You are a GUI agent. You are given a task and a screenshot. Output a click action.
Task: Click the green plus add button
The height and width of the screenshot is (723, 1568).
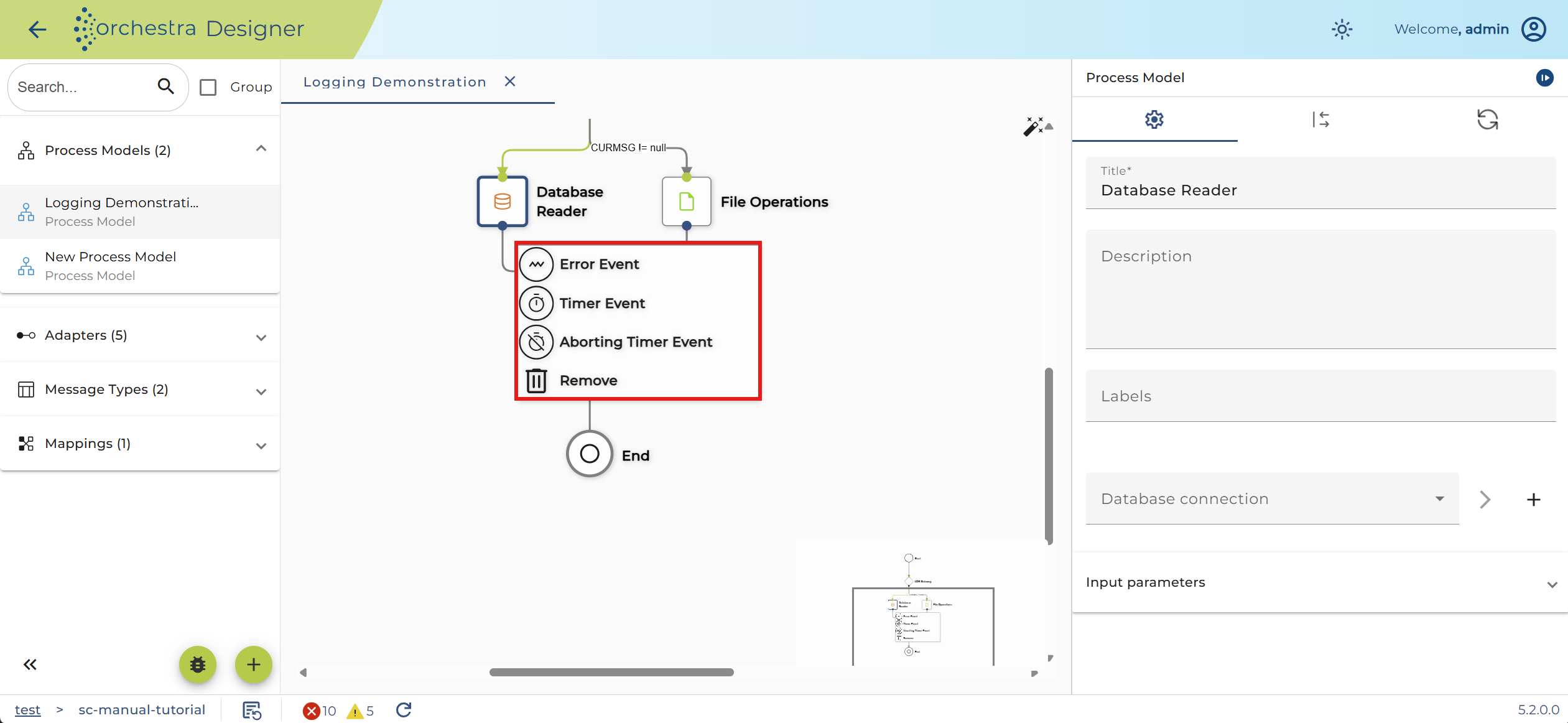point(254,665)
